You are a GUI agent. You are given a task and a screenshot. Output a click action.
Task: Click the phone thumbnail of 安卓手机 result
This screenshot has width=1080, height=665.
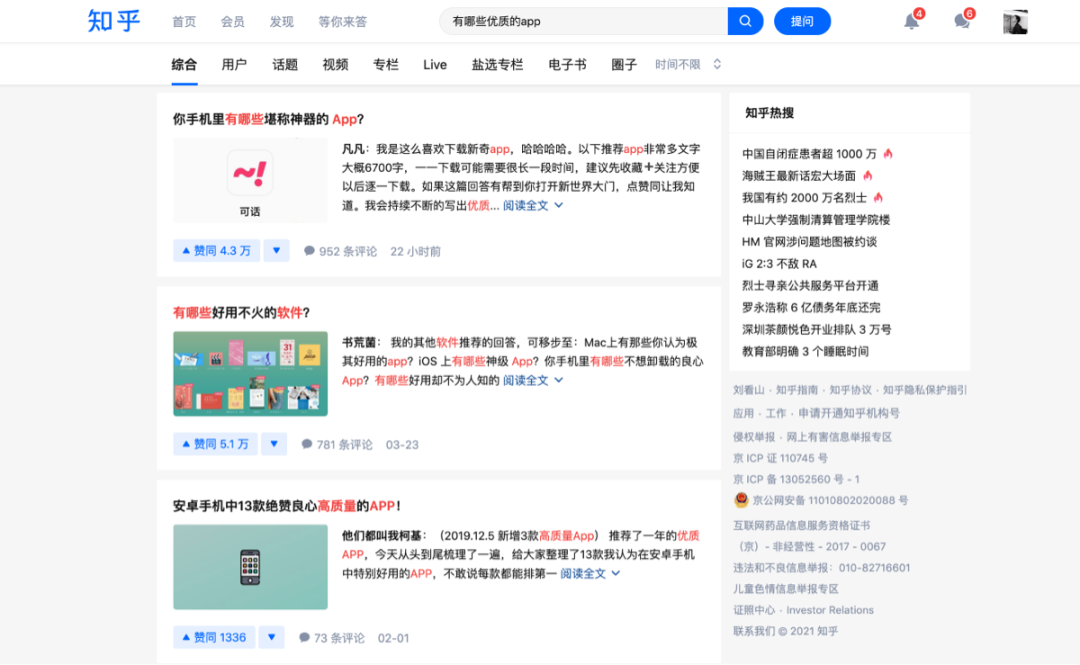[250, 566]
